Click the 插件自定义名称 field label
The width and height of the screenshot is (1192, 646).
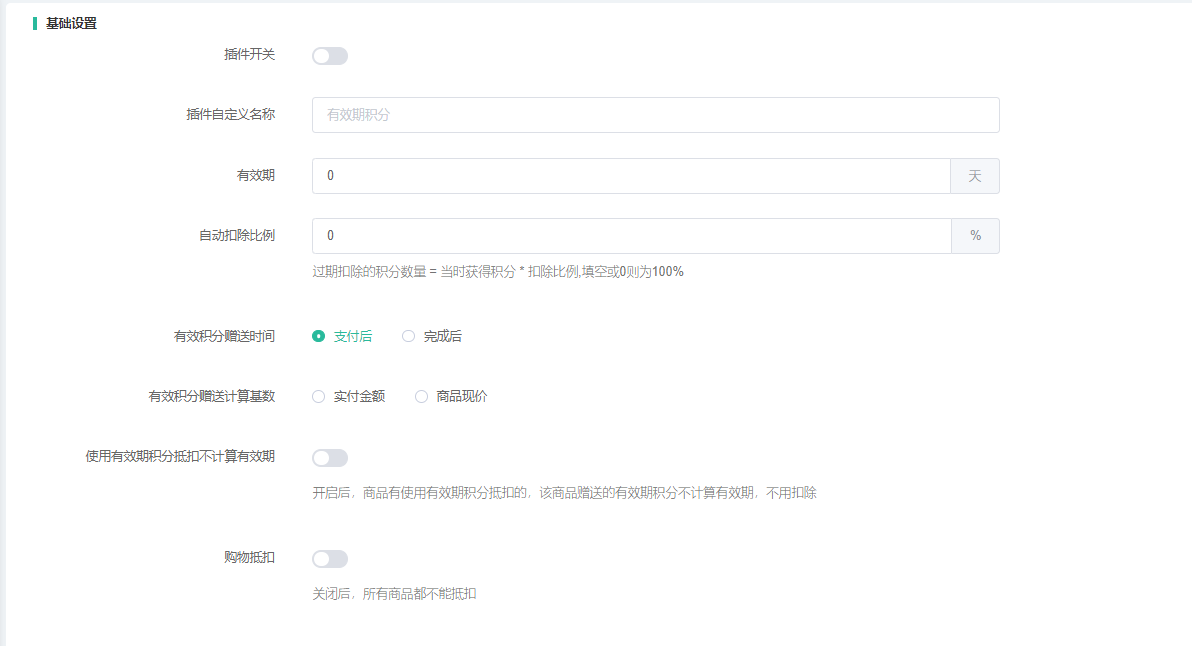[x=230, y=115]
